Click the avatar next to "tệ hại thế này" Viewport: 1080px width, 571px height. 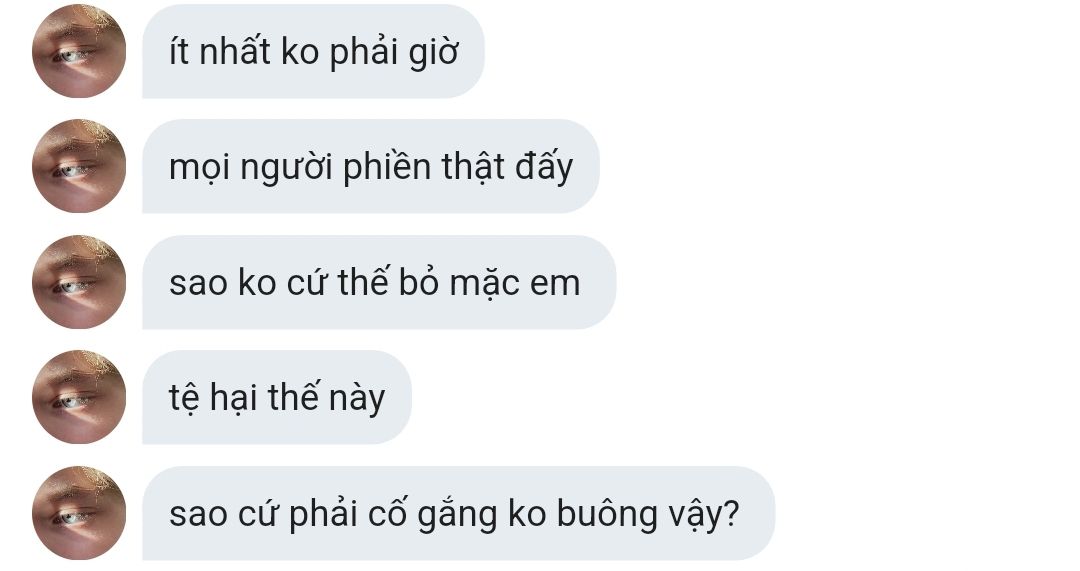pyautogui.click(x=79, y=397)
